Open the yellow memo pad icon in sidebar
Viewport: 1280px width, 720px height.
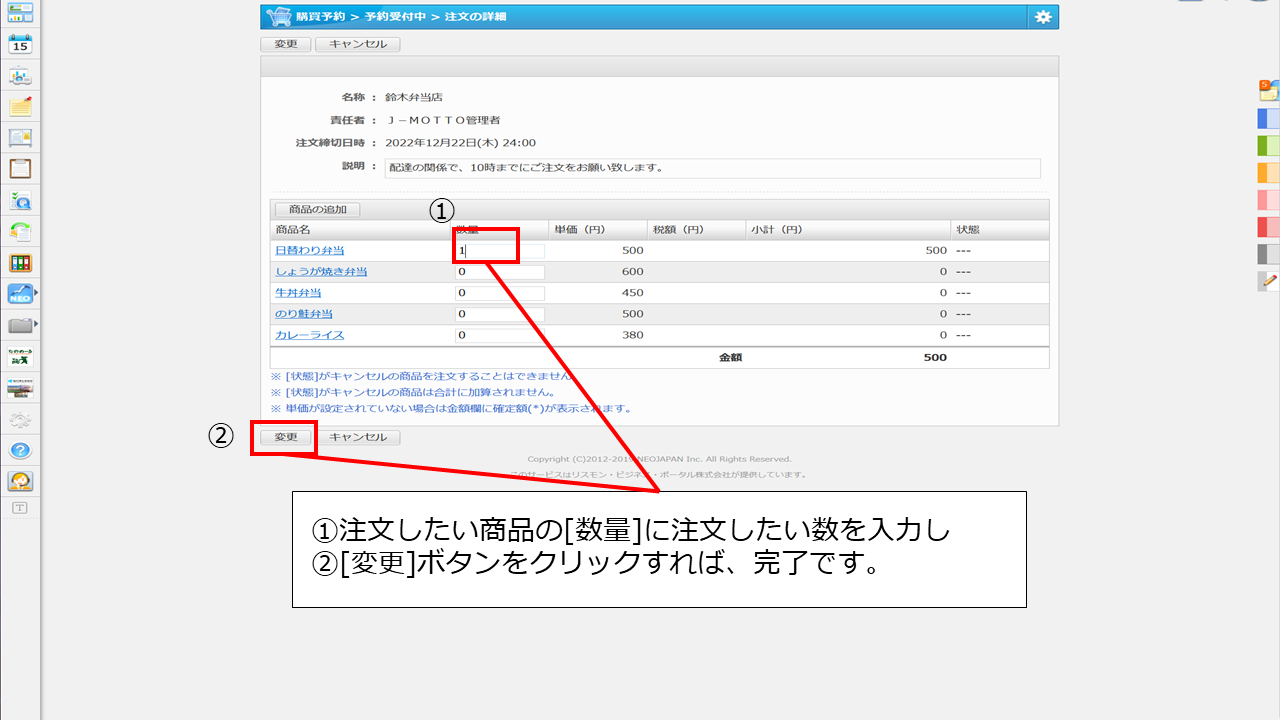(20, 106)
